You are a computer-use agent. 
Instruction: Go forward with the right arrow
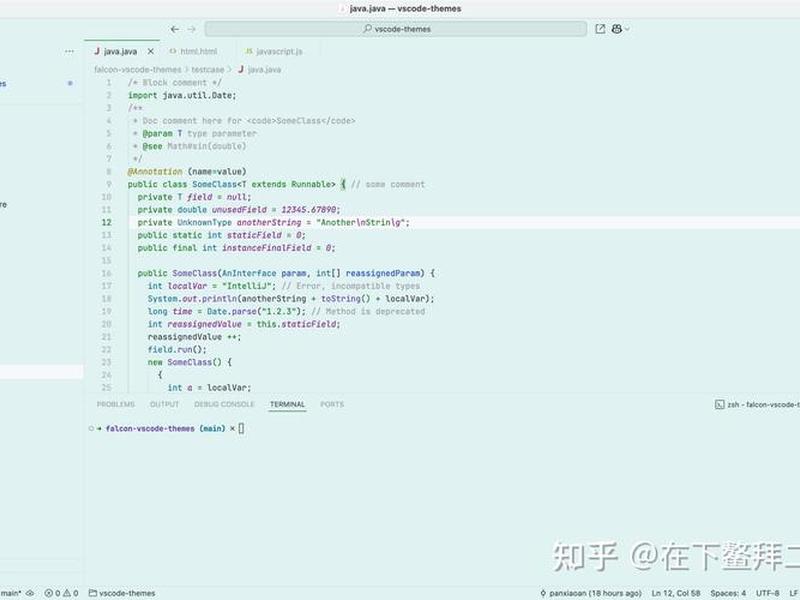[192, 29]
